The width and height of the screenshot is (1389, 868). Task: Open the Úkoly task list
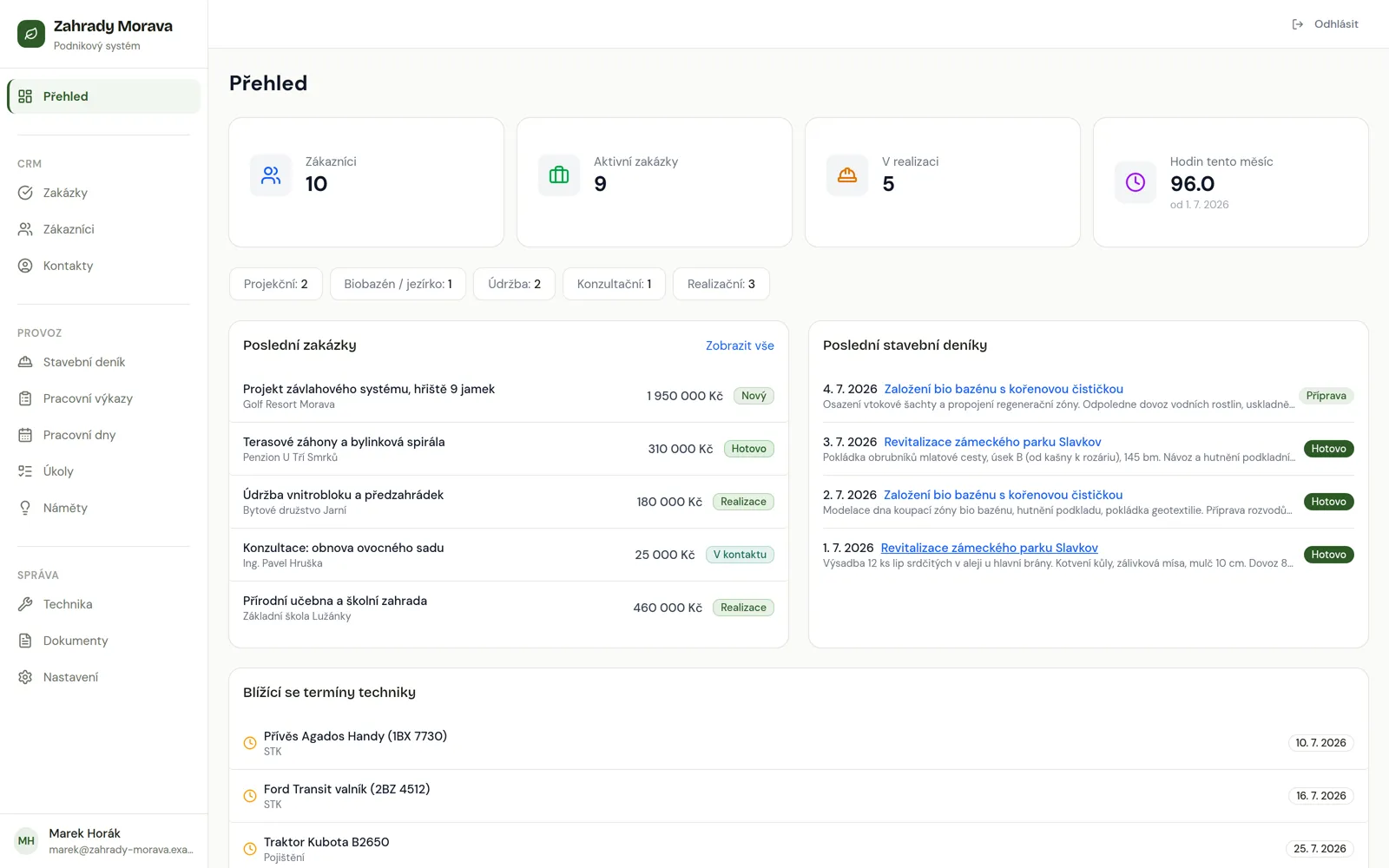[x=103, y=471]
